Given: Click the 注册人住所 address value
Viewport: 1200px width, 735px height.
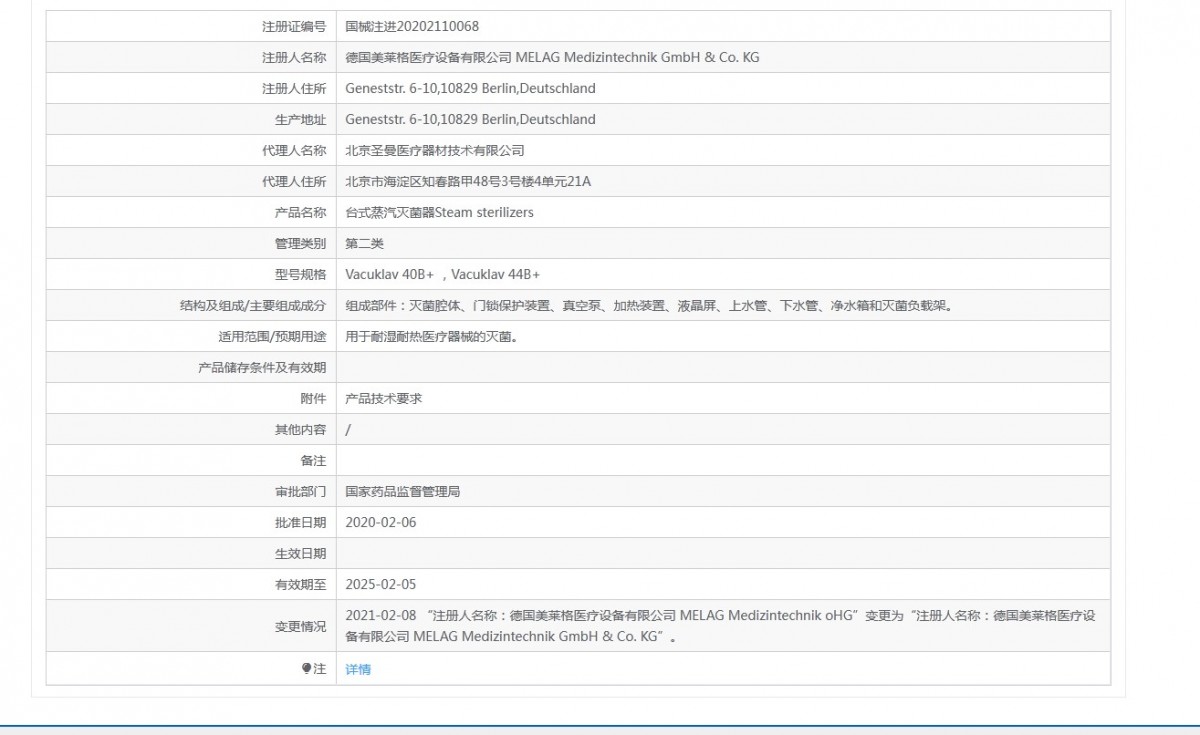Looking at the screenshot, I should point(470,88).
